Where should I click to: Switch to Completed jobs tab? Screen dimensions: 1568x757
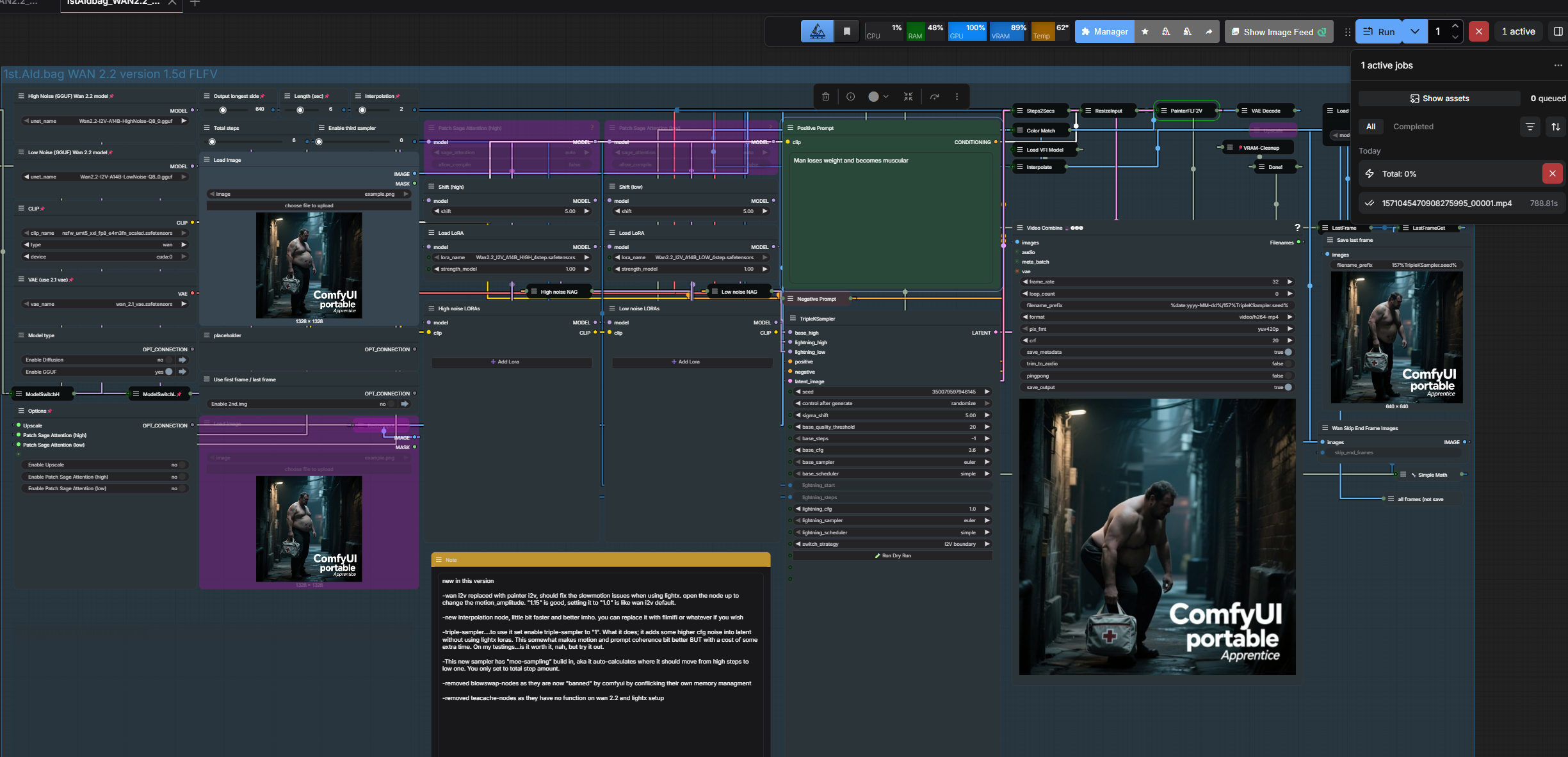pyautogui.click(x=1413, y=127)
